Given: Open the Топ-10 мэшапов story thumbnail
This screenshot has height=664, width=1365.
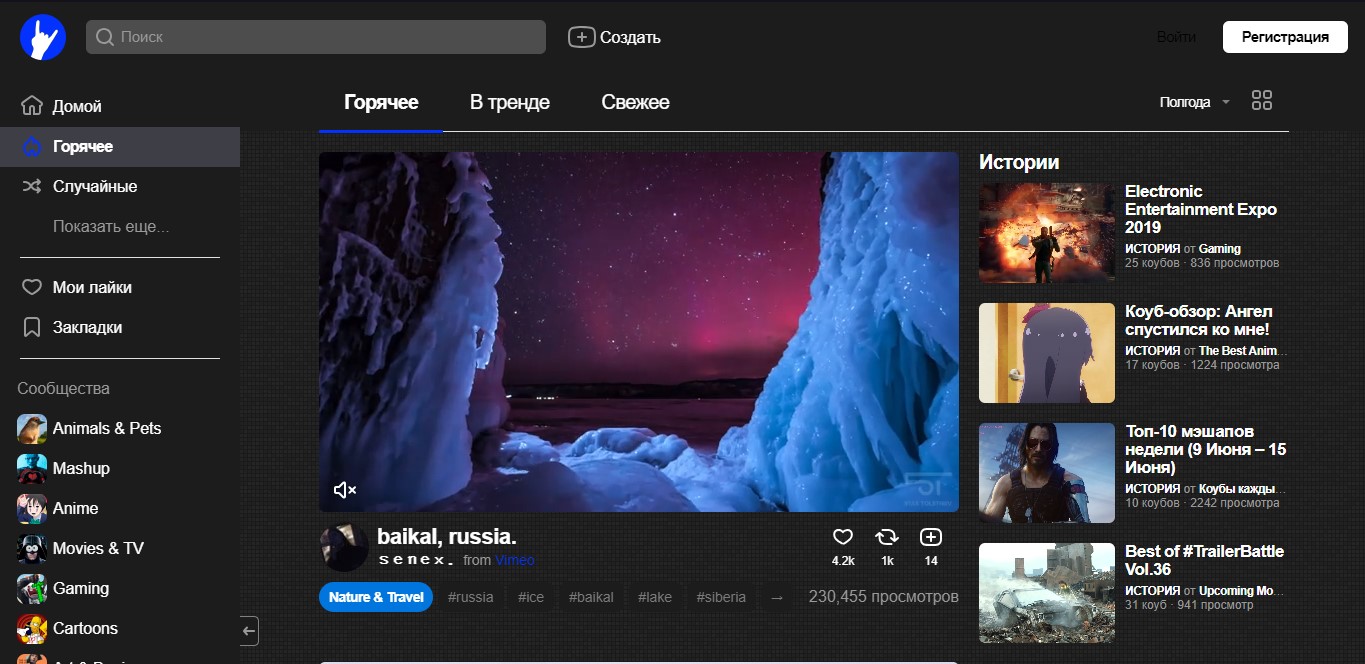Looking at the screenshot, I should 1046,472.
